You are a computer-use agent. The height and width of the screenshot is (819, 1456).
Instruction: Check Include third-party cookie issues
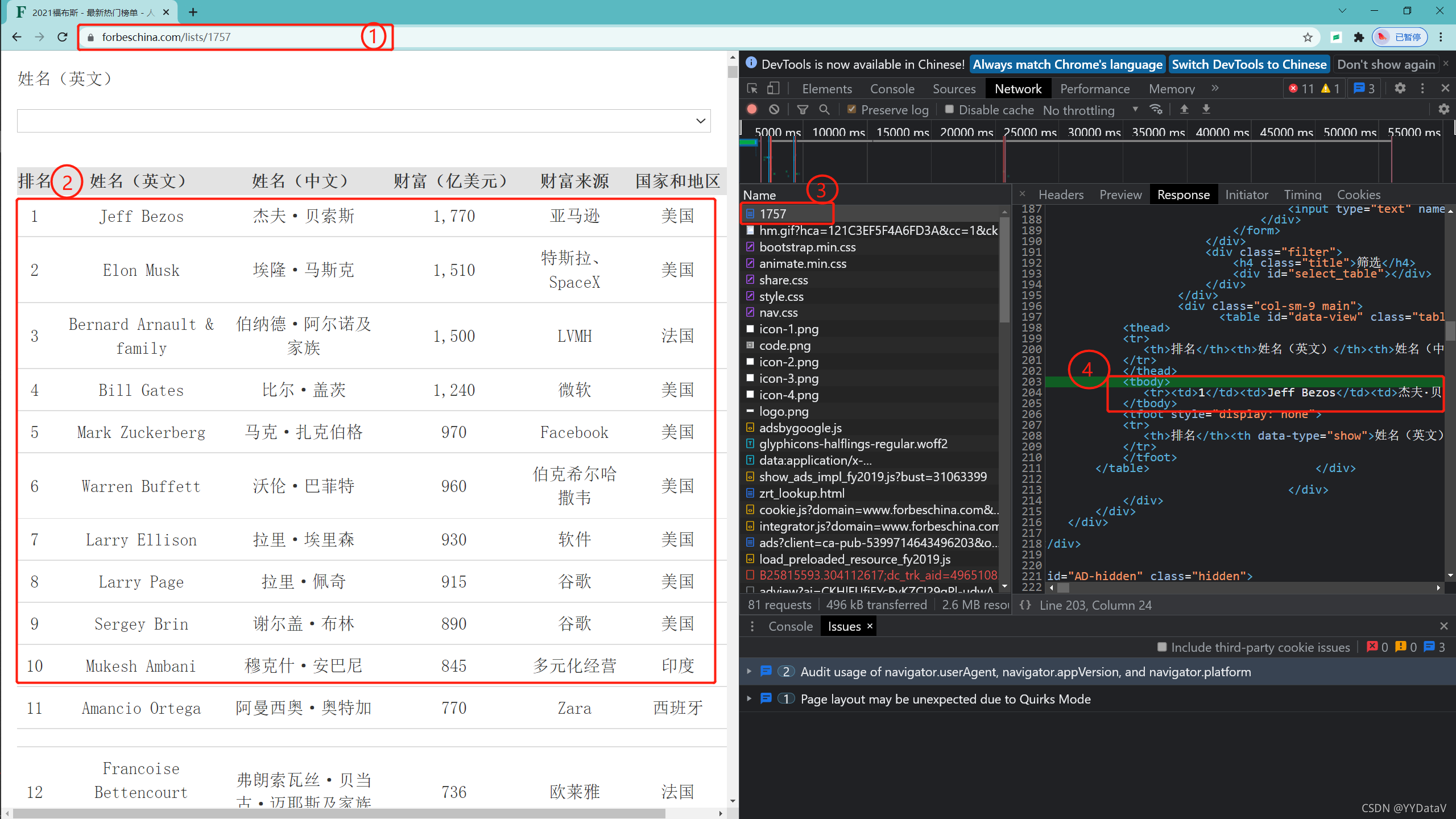point(1162,647)
